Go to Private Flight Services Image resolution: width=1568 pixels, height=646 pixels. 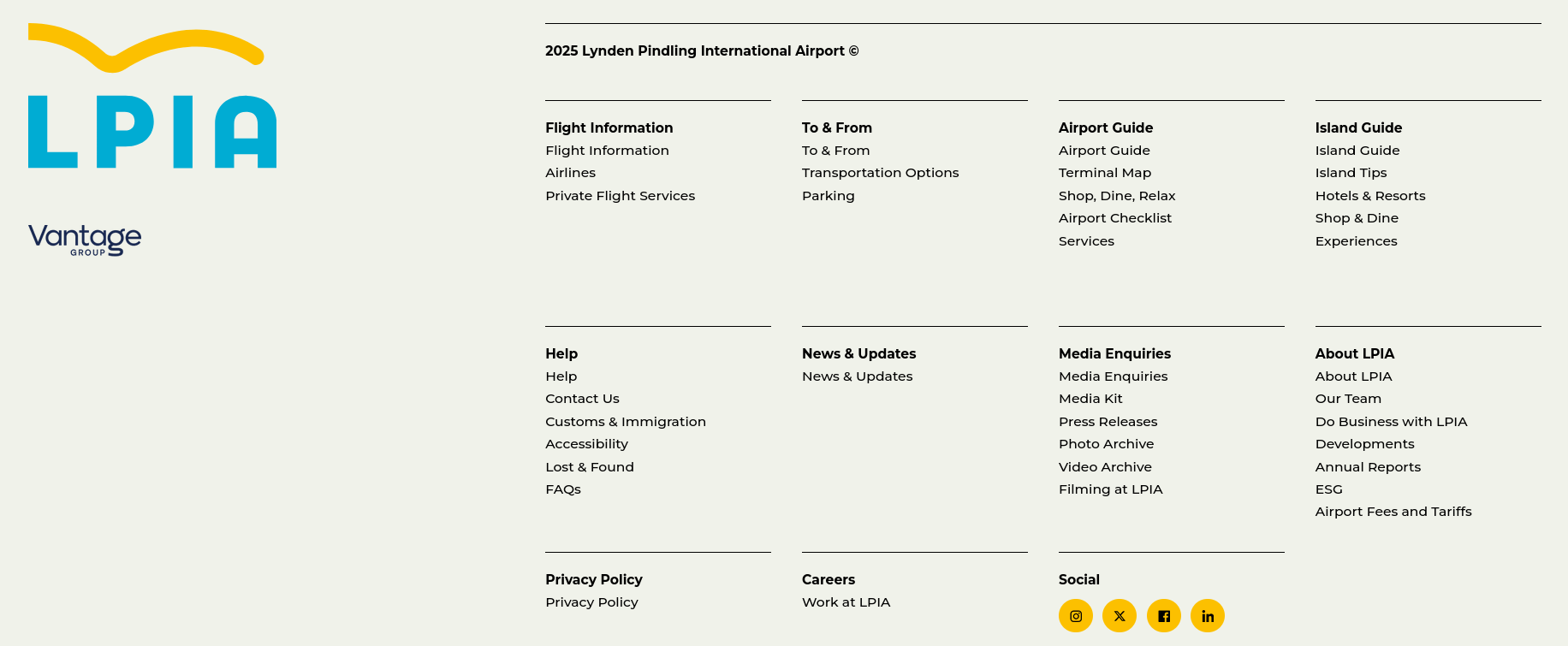pos(620,196)
